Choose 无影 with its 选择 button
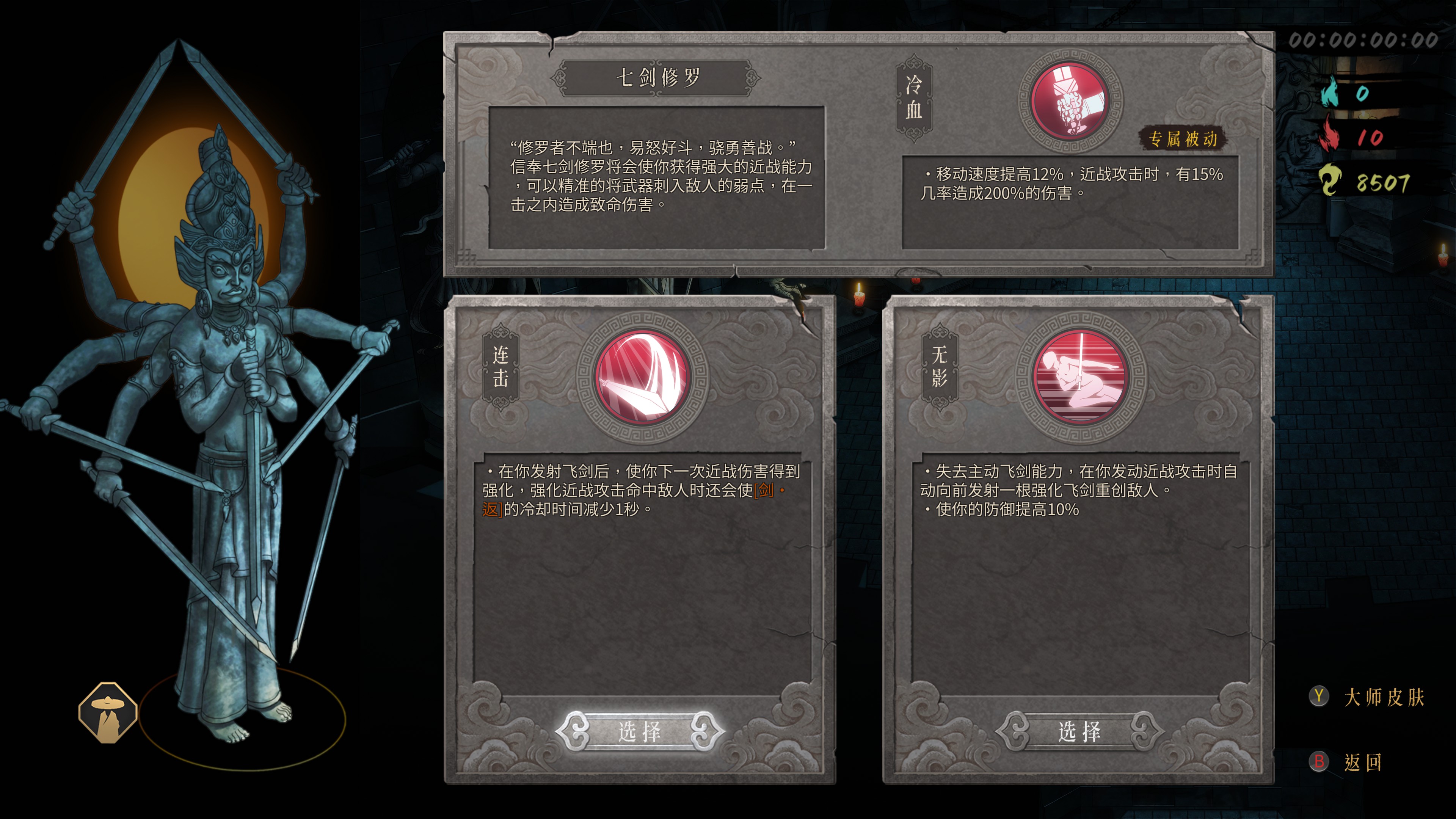 point(1079,731)
